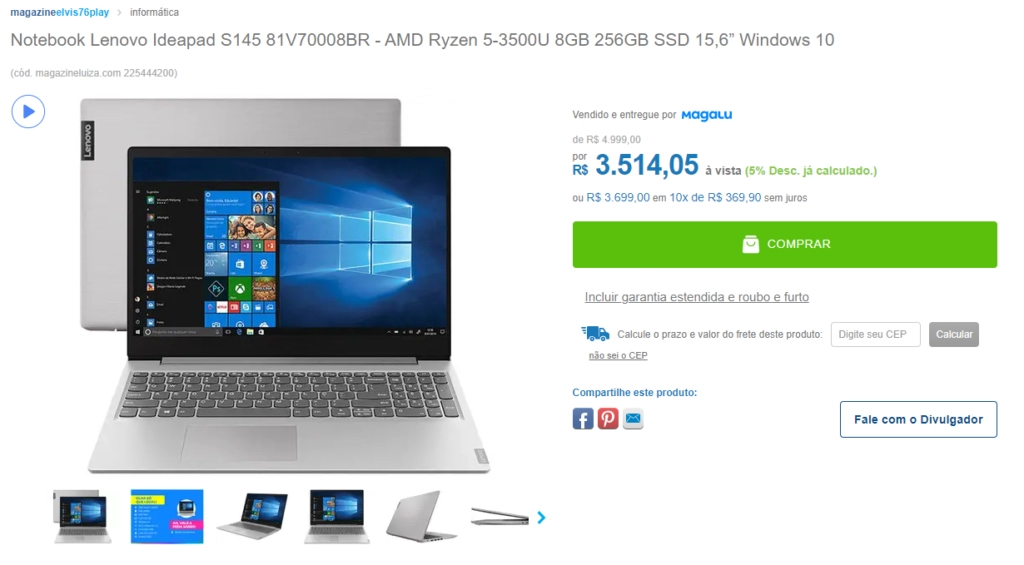The image size is (1024, 565).
Task: Go to magazineelvis76play breadcrumb
Action: tap(59, 12)
